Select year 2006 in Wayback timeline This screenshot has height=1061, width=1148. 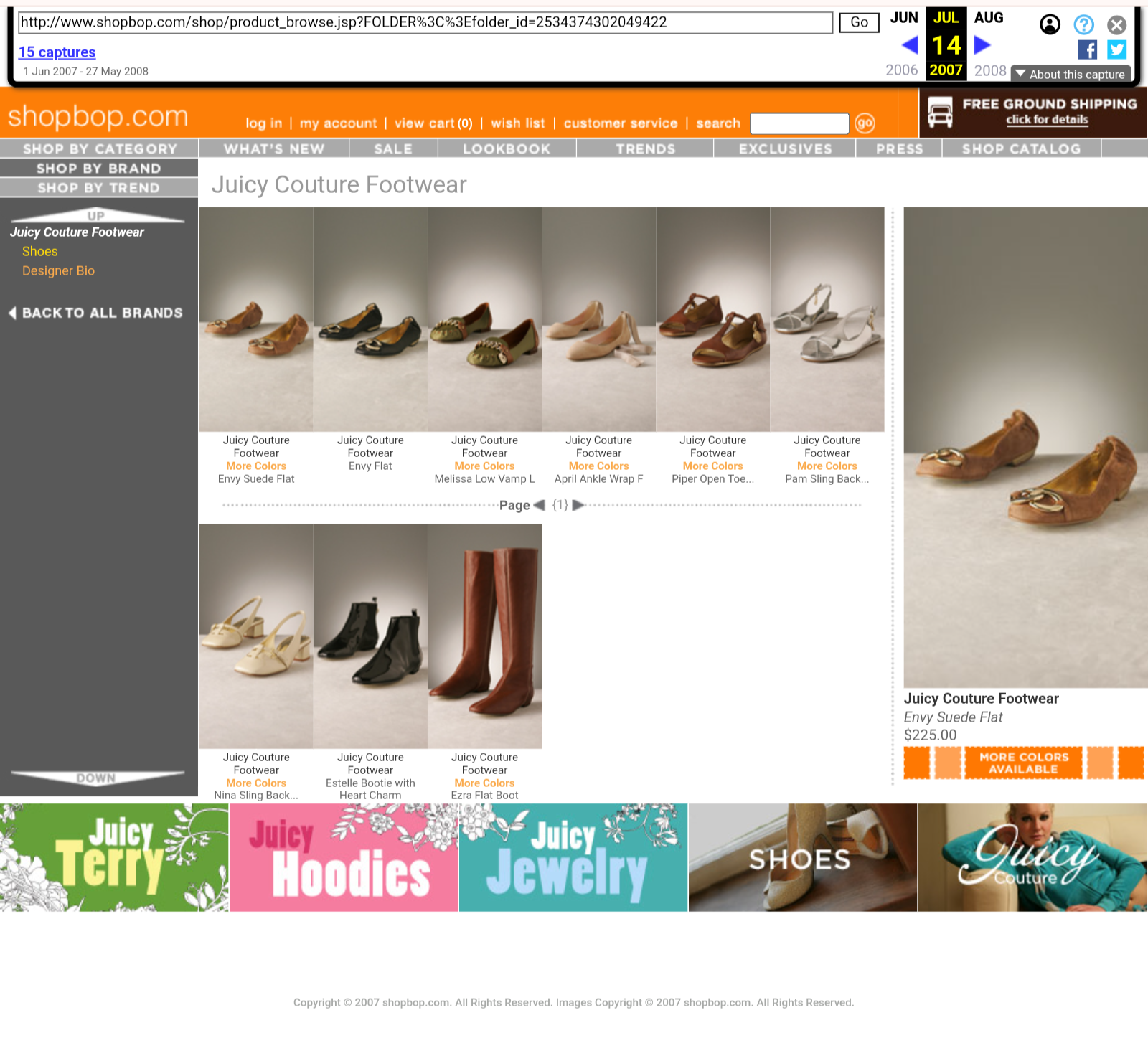[901, 70]
